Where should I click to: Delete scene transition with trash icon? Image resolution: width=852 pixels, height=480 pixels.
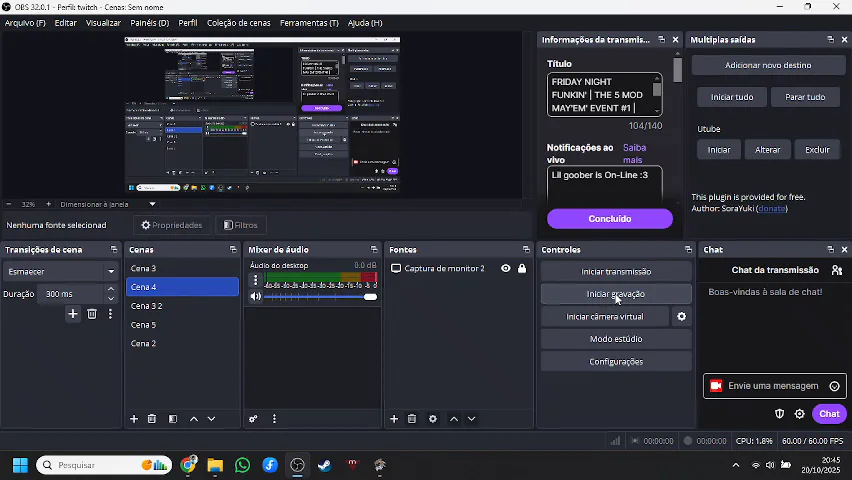[x=92, y=314]
